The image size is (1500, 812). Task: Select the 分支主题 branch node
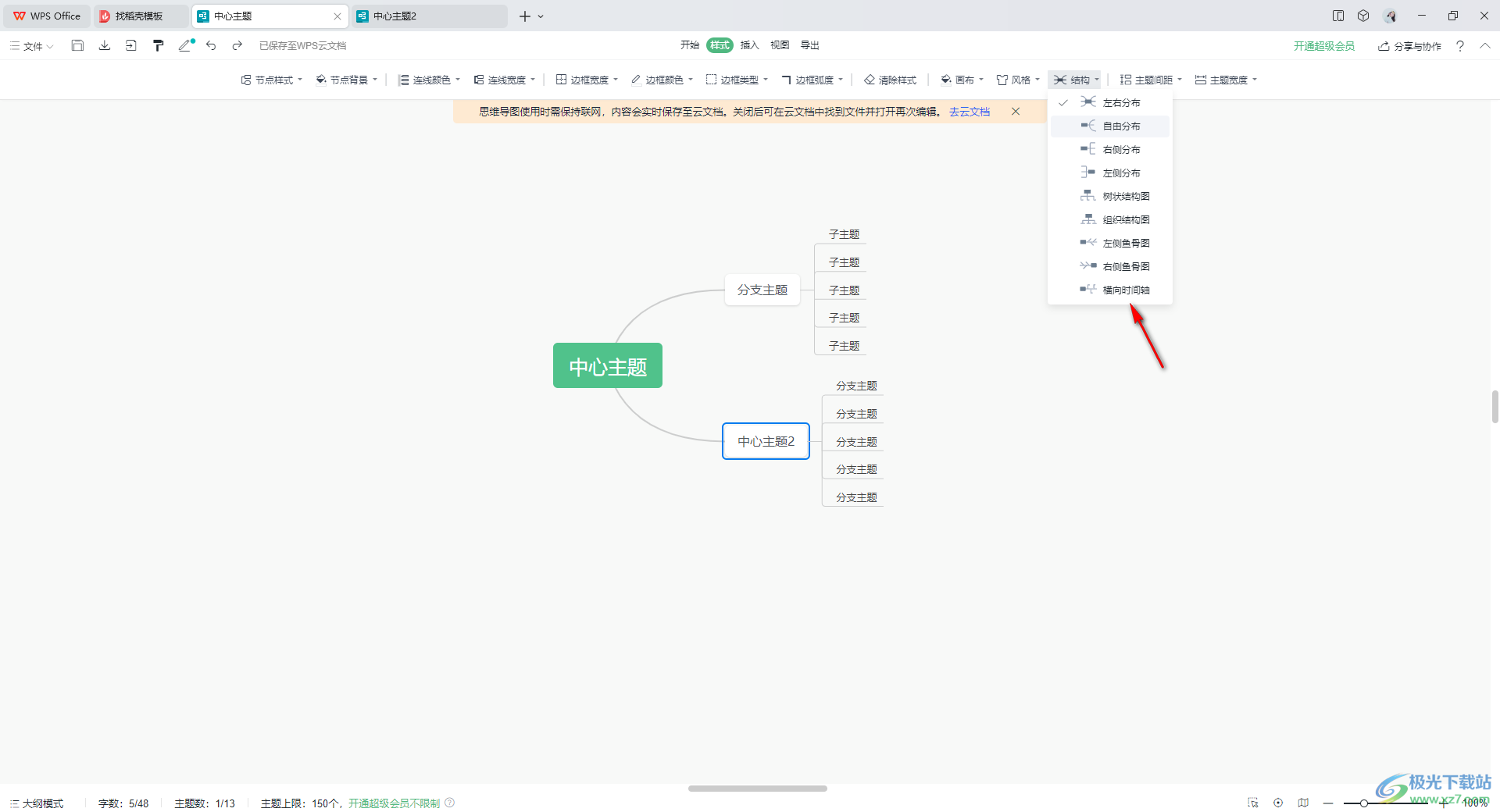click(x=762, y=290)
